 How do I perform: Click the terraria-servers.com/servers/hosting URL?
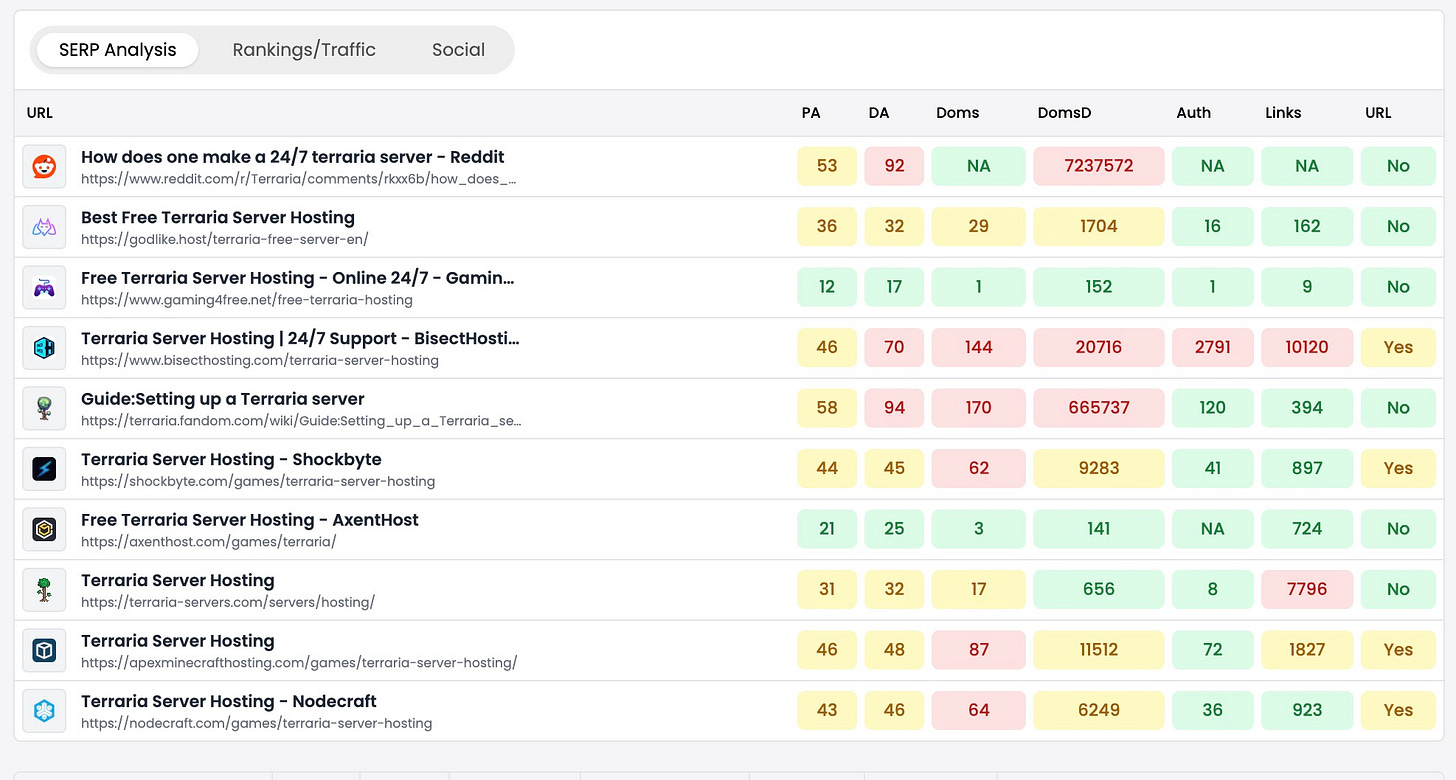[228, 603]
